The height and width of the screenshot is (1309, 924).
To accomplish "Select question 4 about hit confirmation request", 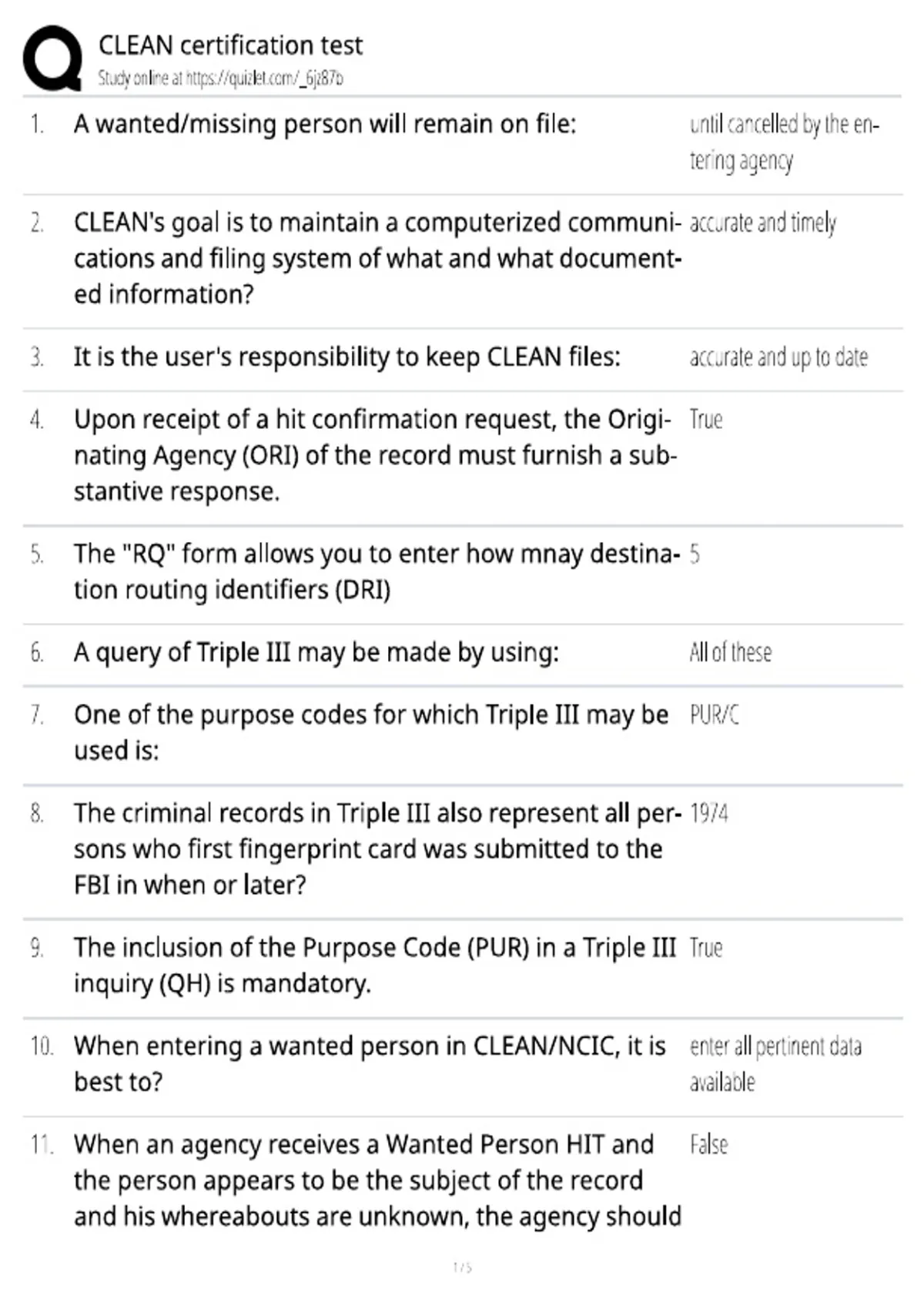I will [x=375, y=455].
